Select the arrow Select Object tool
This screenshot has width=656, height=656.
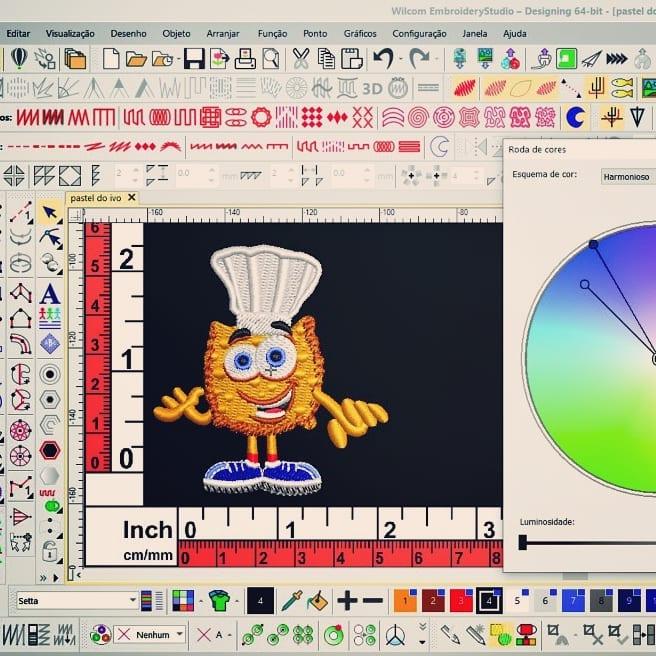(50, 213)
